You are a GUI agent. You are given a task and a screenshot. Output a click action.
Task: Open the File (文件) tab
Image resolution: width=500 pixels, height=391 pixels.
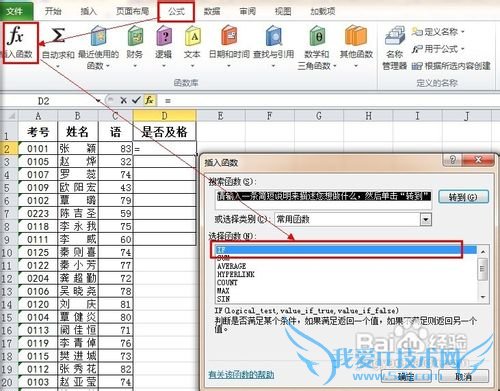[15, 11]
